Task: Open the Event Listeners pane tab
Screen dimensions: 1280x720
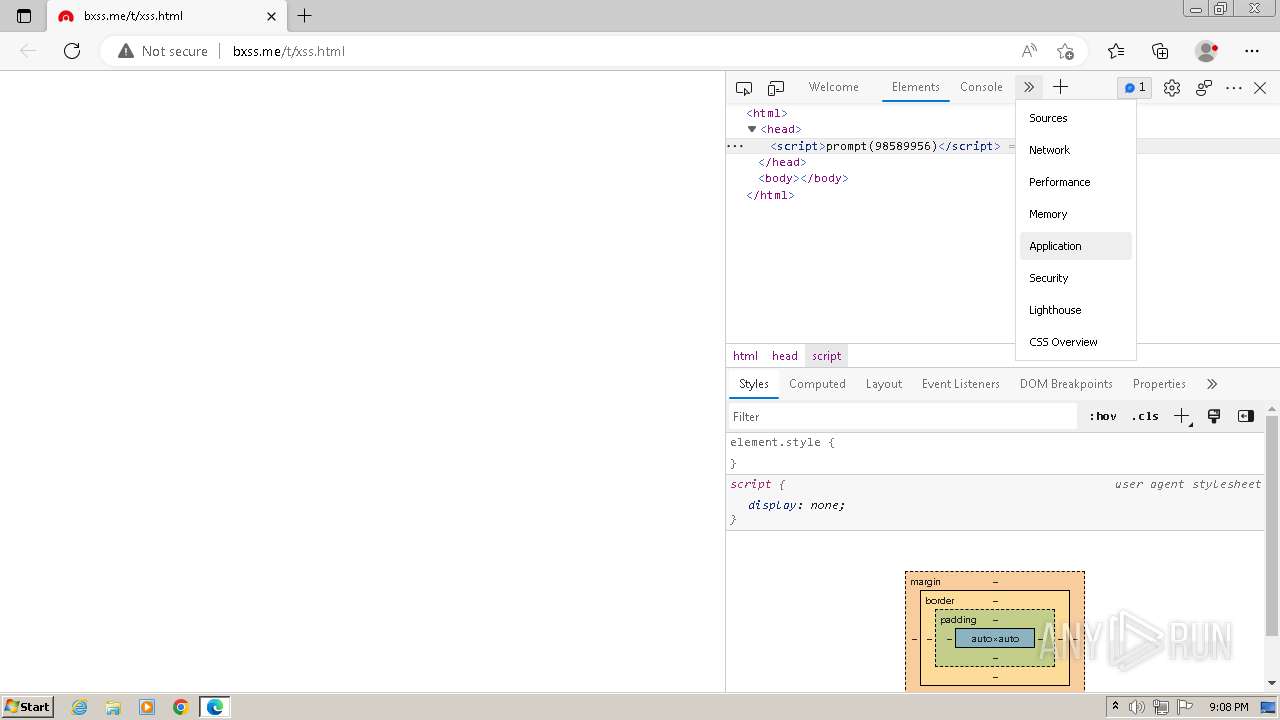Action: [961, 384]
